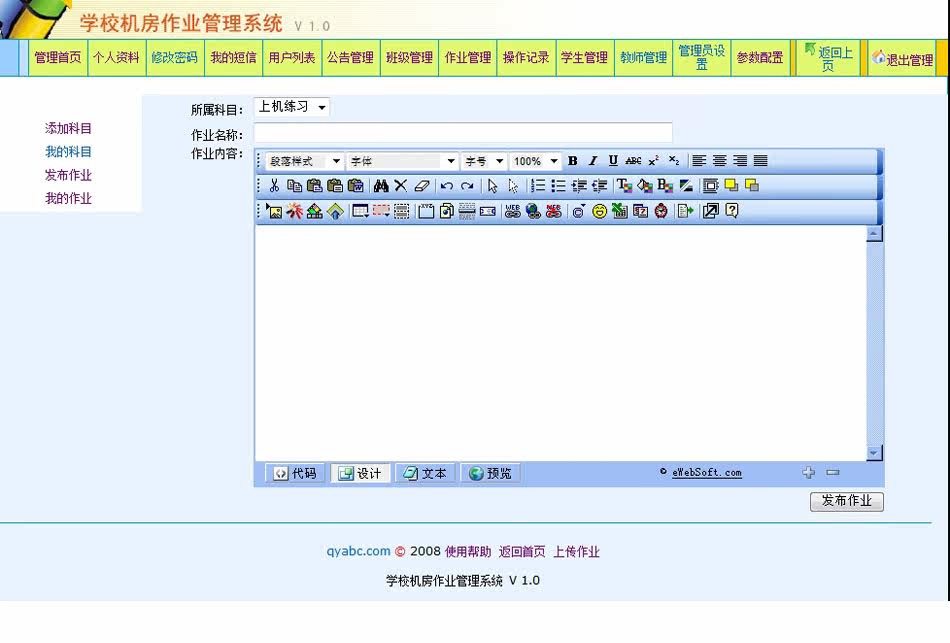The width and height of the screenshot is (950, 643).
Task: Open 我的短信 in the navigation bar
Action: [233, 58]
